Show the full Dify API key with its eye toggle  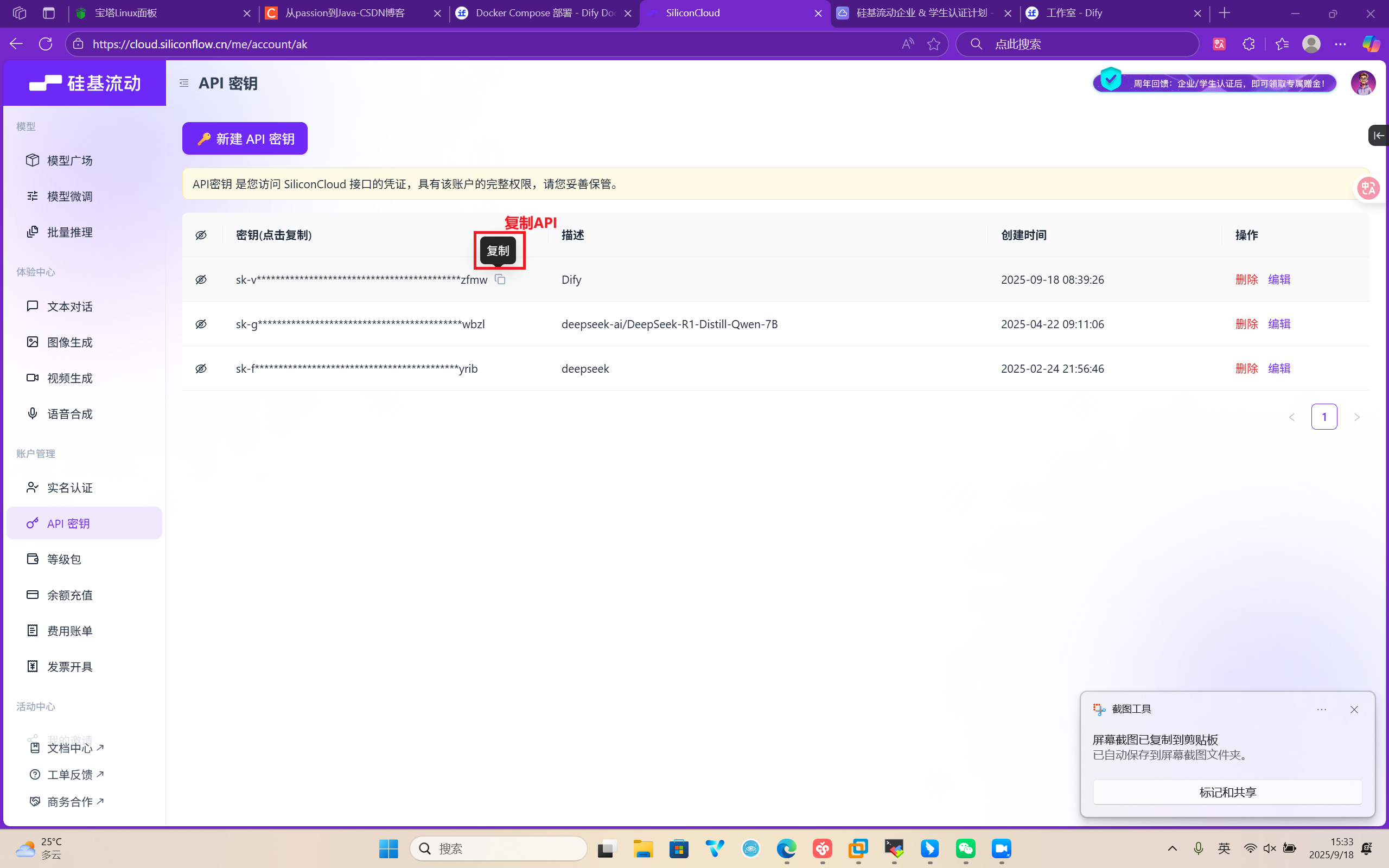tap(201, 279)
